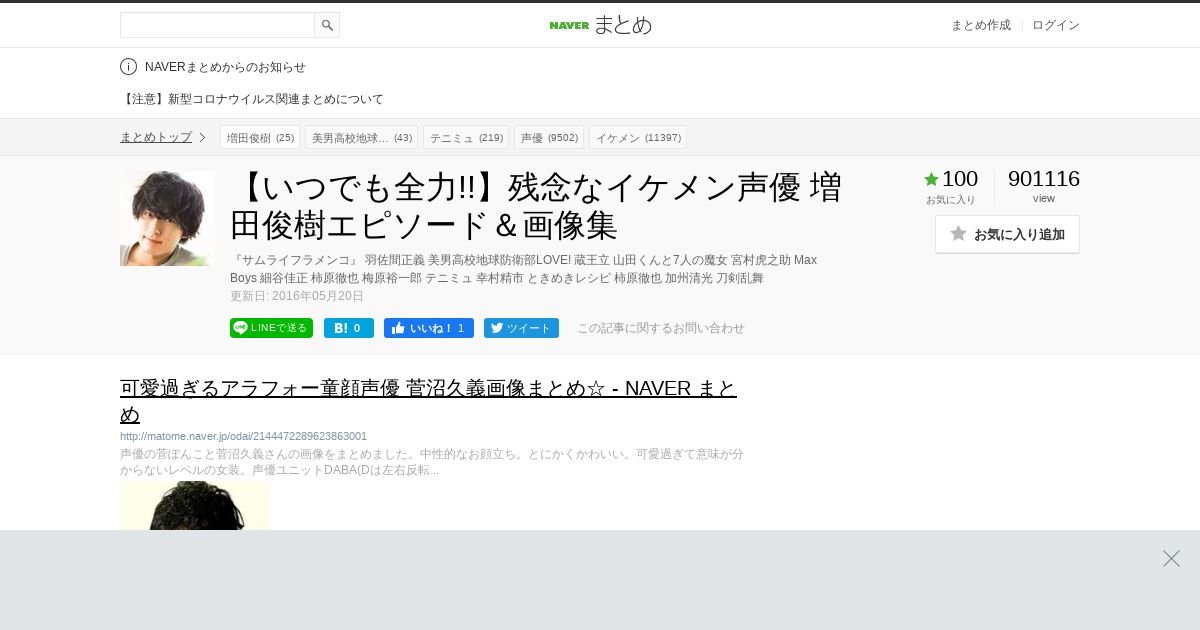
Task: Select the 声優 (9502) tag
Action: click(549, 137)
